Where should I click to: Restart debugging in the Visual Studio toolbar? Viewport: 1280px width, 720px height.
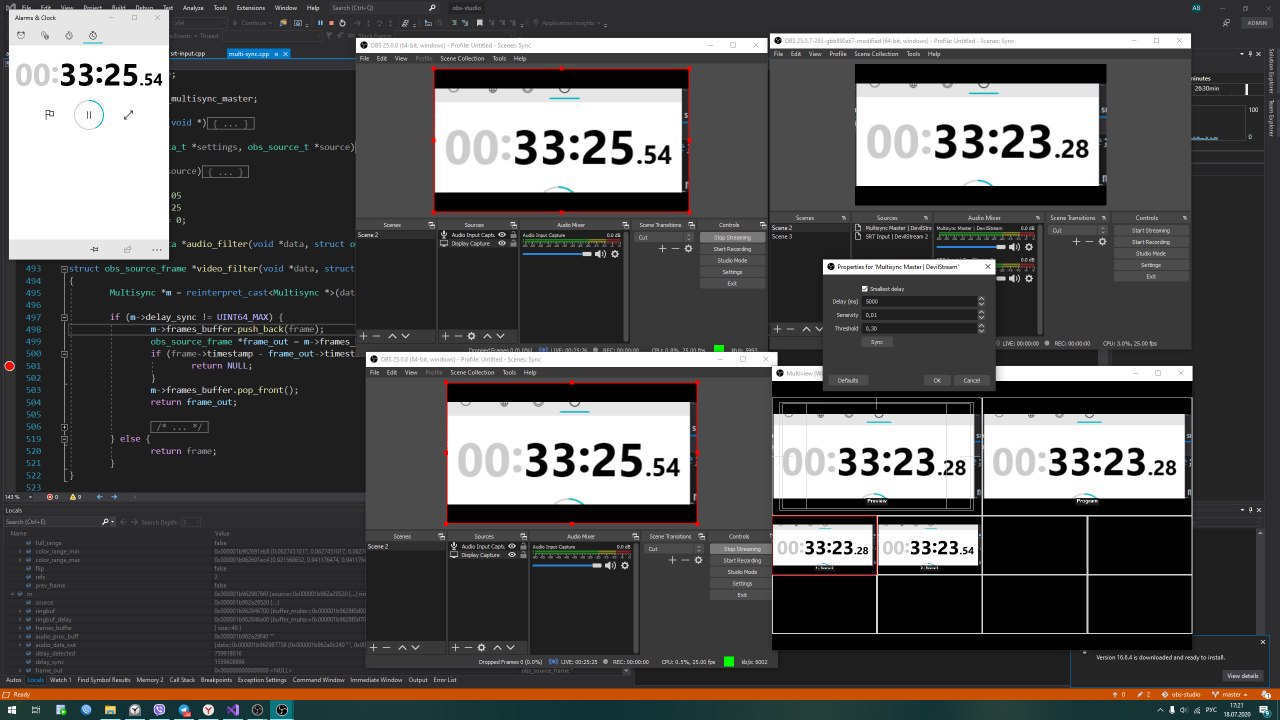343,22
